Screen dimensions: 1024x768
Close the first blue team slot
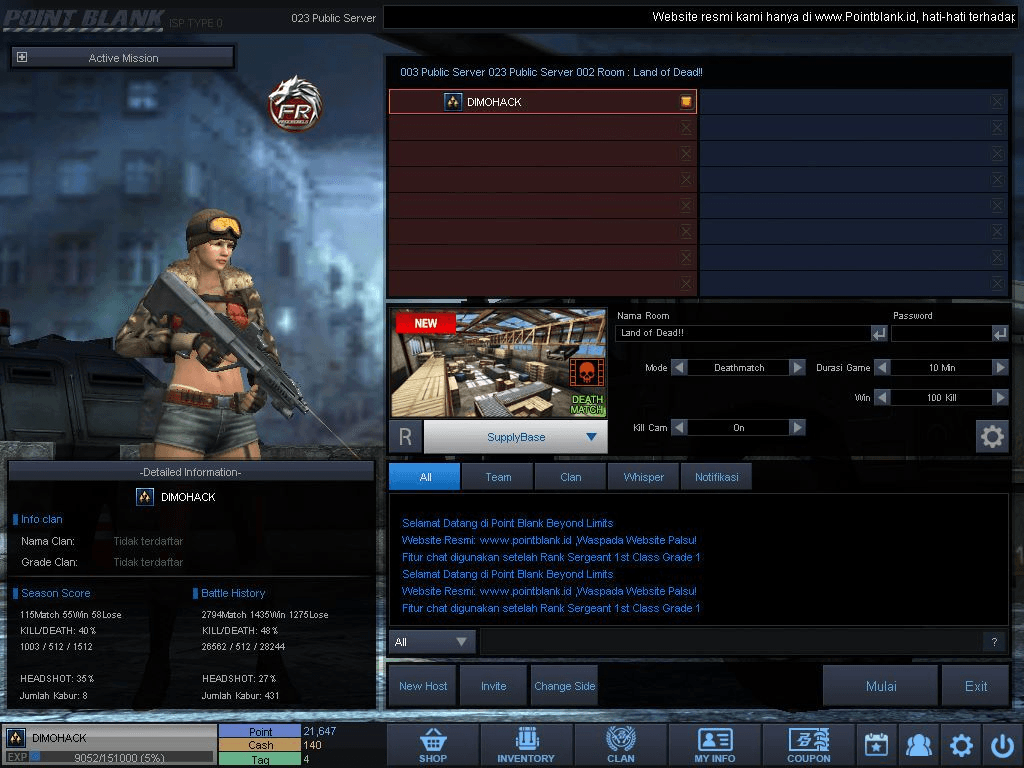[997, 101]
